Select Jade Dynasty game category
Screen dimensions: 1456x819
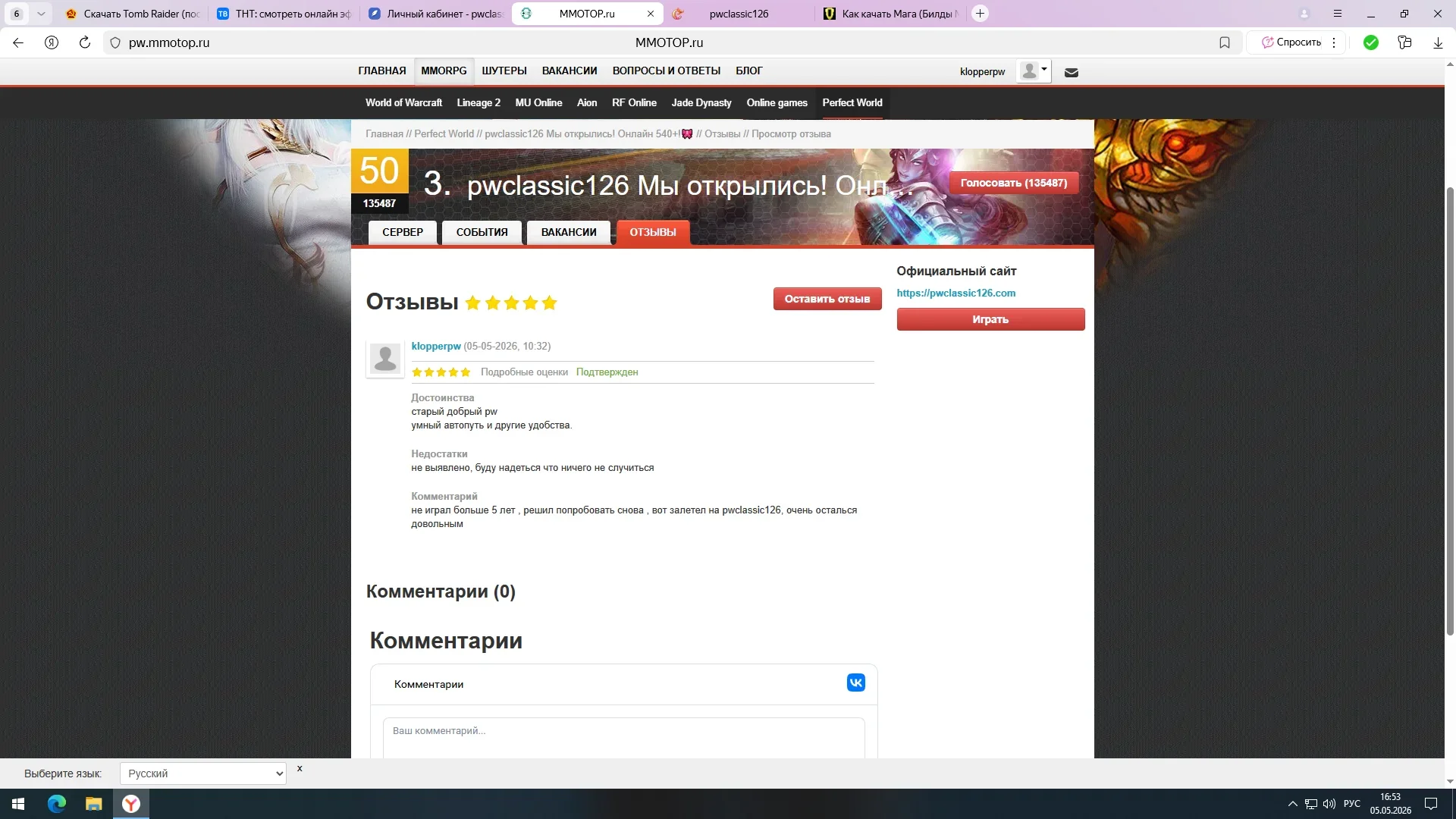pyautogui.click(x=701, y=102)
